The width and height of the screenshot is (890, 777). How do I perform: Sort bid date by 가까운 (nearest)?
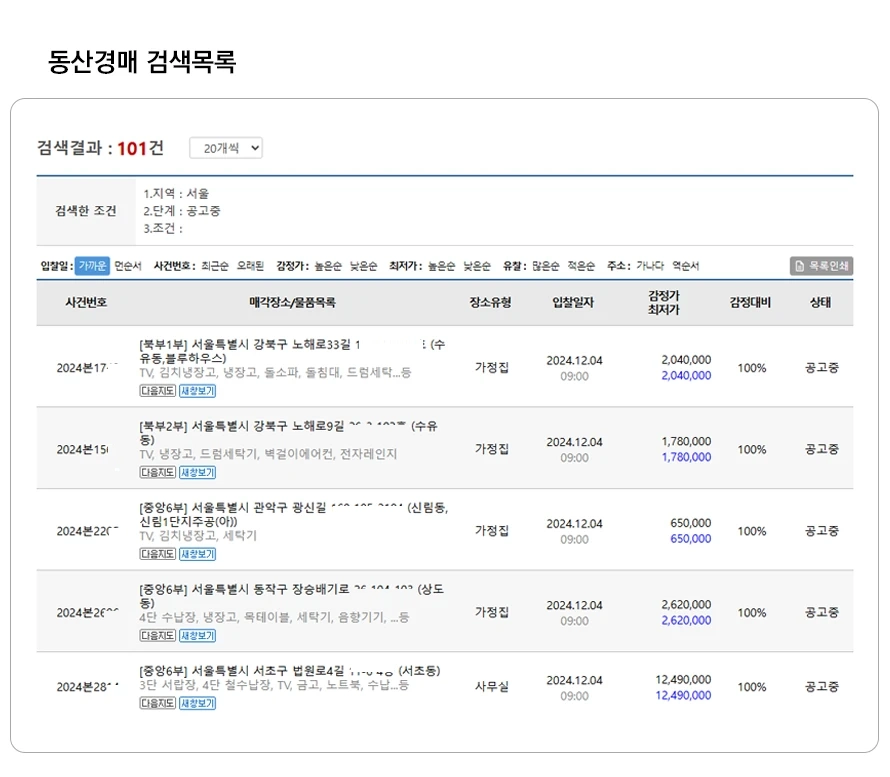pyautogui.click(x=92, y=266)
